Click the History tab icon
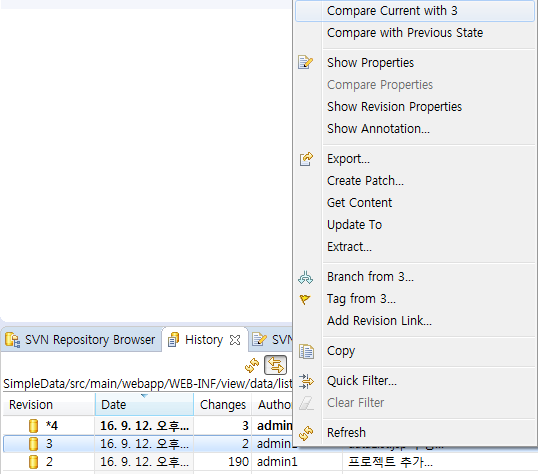The image size is (538, 474). point(174,340)
